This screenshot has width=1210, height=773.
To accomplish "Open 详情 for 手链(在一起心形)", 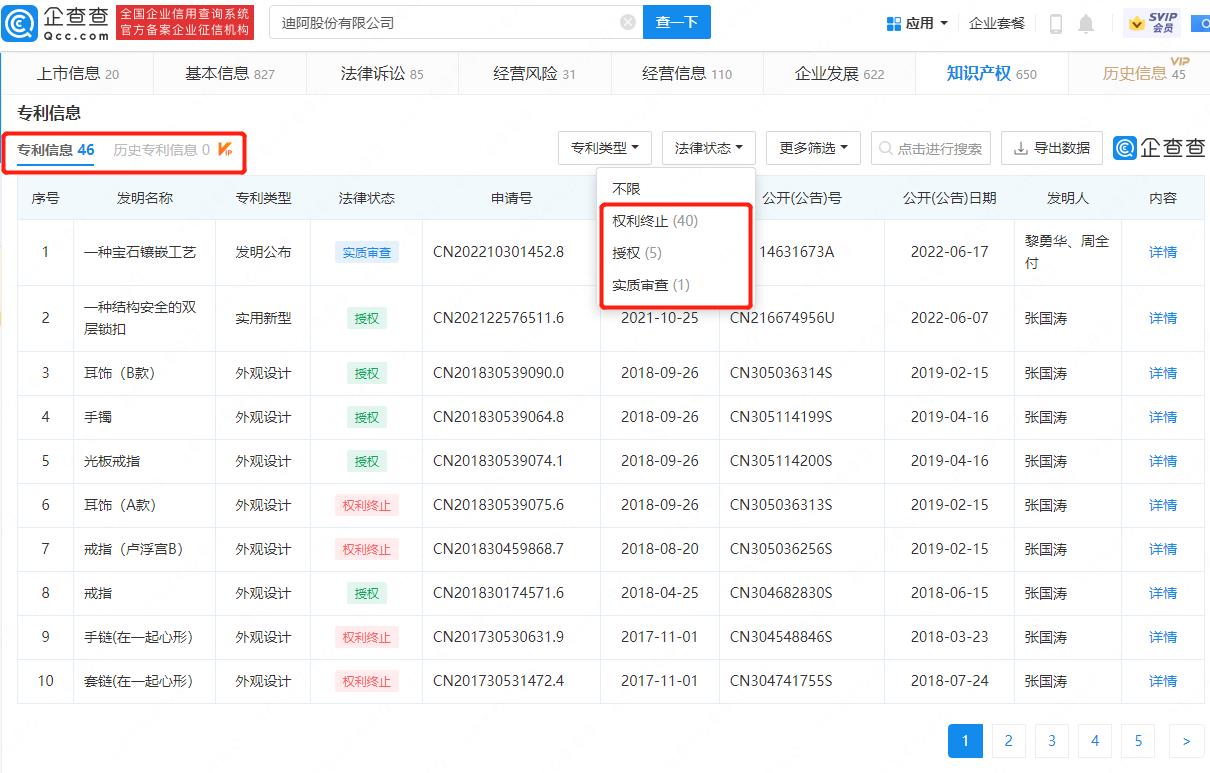I will (1163, 637).
